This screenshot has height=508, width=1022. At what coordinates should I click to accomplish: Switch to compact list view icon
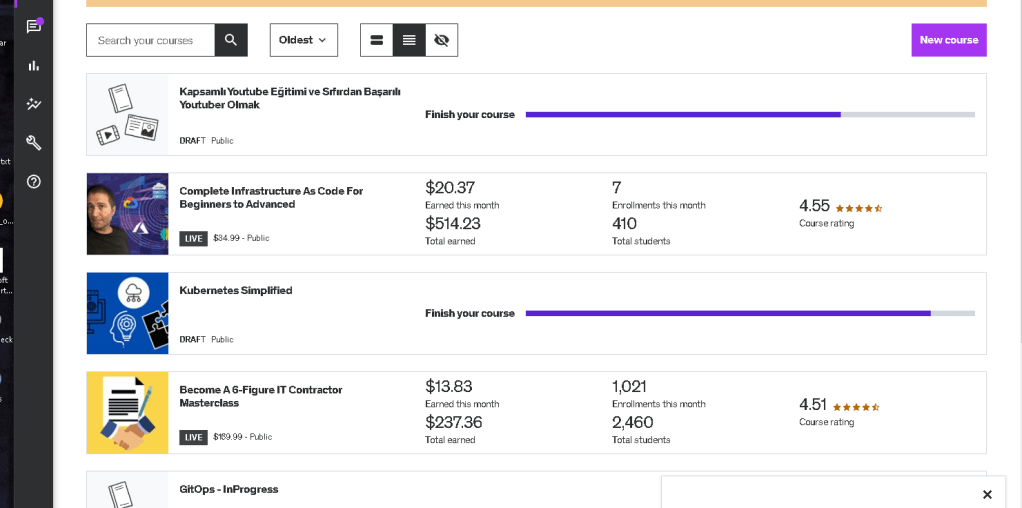tap(409, 40)
